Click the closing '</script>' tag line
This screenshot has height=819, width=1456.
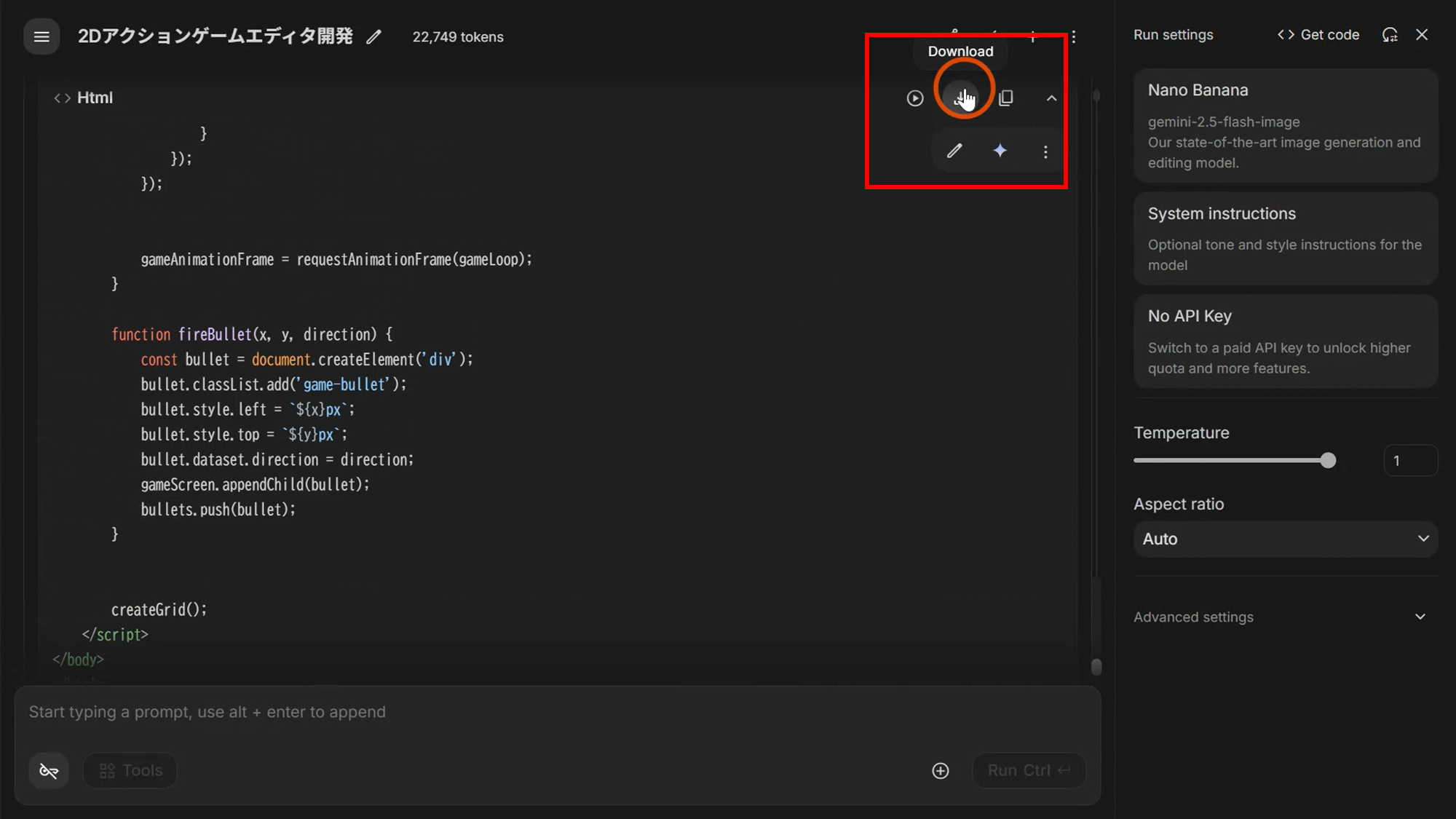(x=115, y=634)
